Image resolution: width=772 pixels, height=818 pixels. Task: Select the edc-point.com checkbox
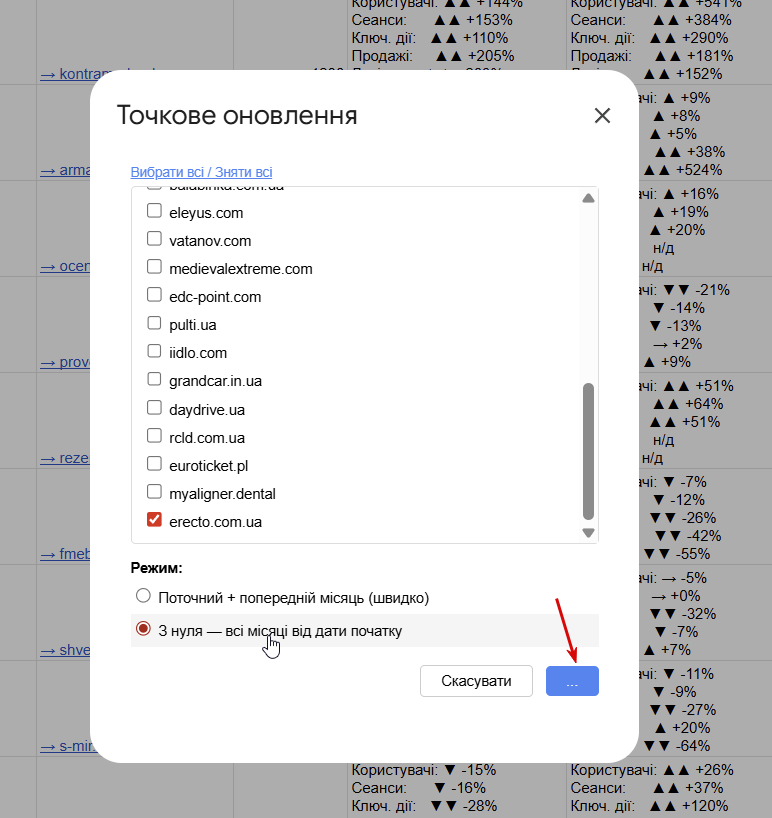pyautogui.click(x=154, y=295)
